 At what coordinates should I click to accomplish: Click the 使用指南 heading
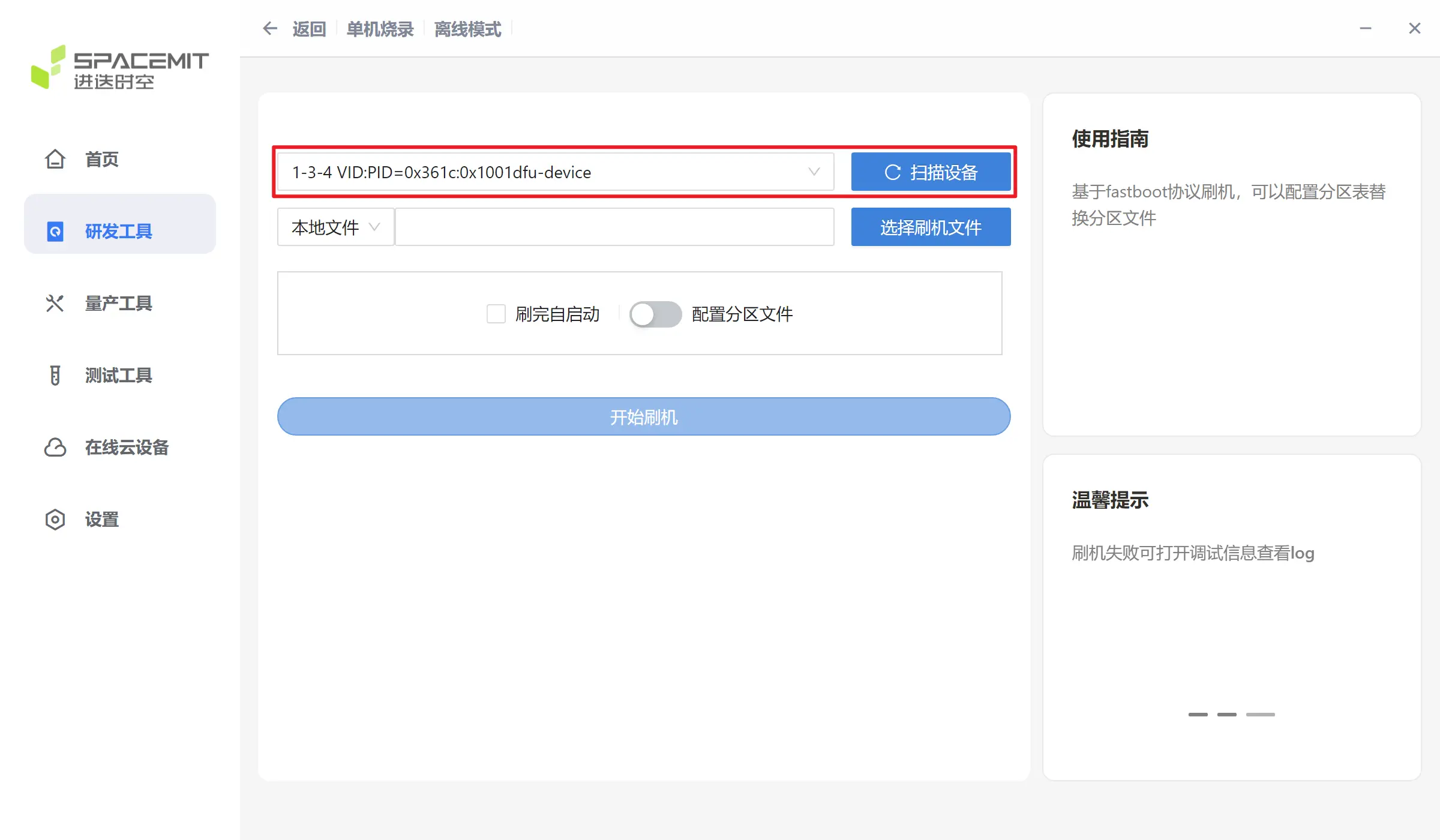1110,139
